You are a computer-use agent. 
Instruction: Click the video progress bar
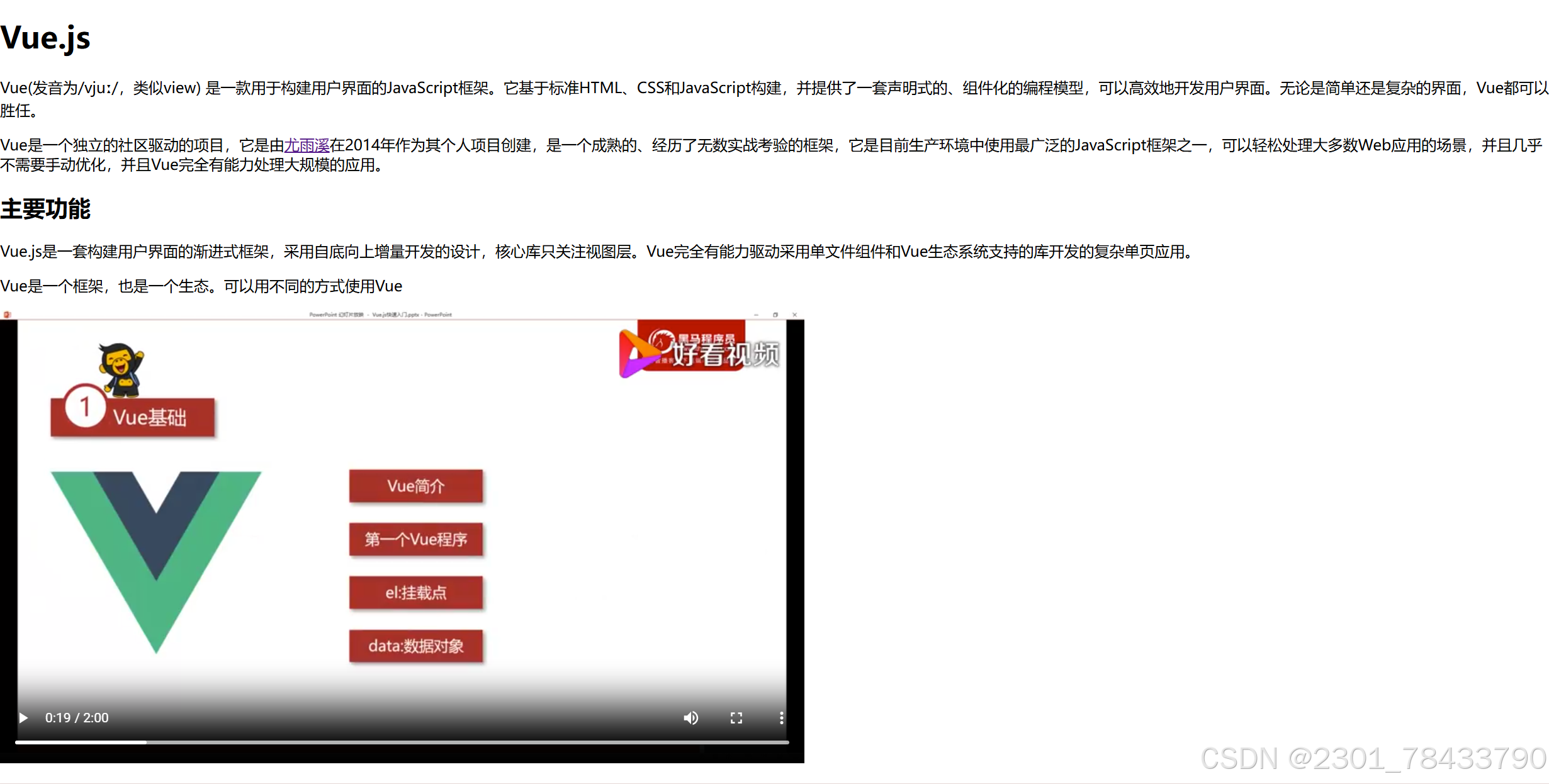402,742
